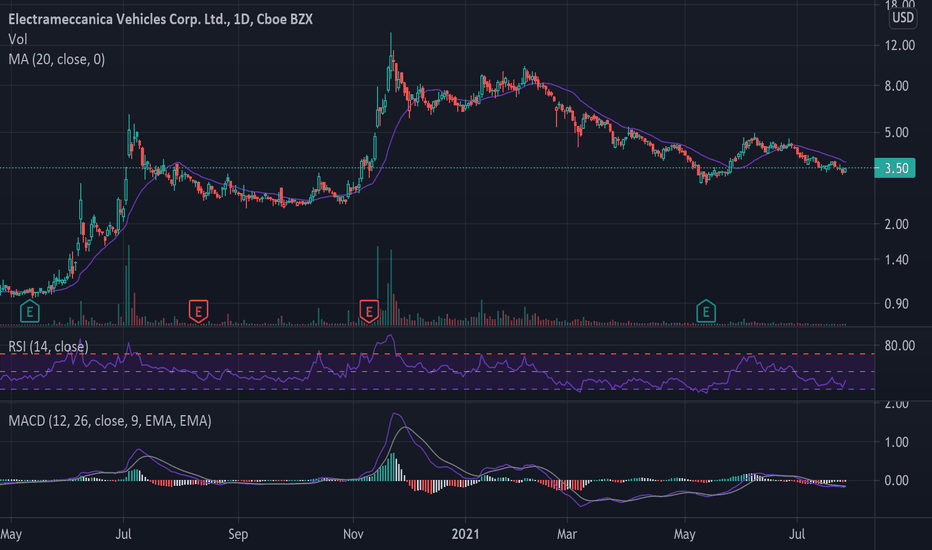Click the Jul 2021 label on the time axis
The width and height of the screenshot is (932, 550).
coord(796,534)
